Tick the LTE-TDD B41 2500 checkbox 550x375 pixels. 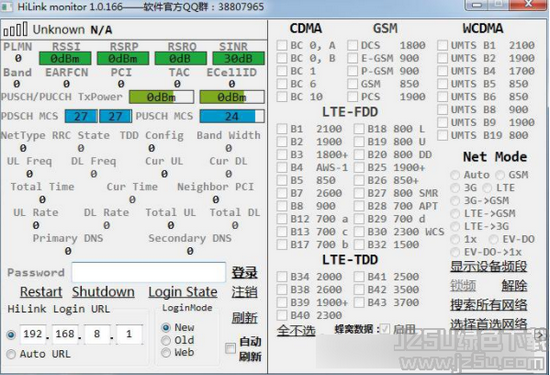click(359, 276)
